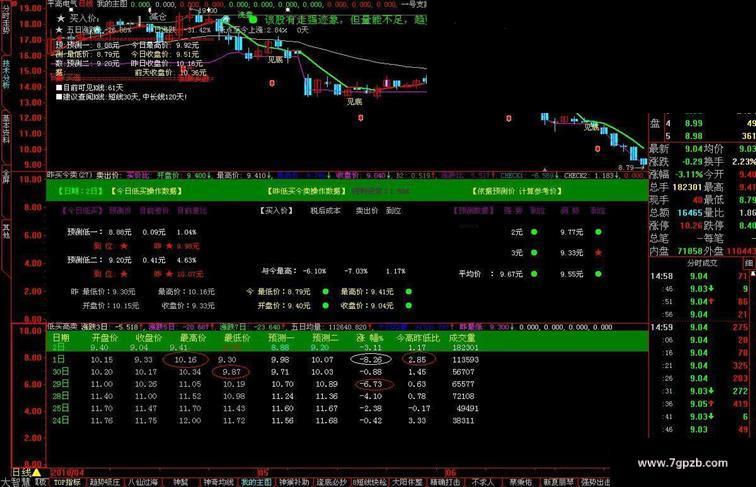Click the white square before 目前可见K线
This screenshot has width=756, height=487.
(x=59, y=88)
